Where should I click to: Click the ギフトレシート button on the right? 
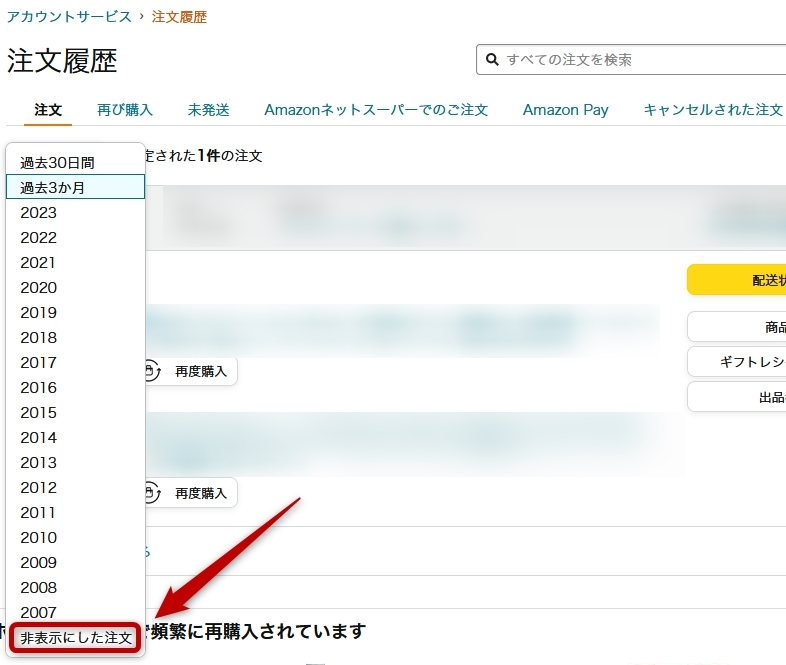click(x=738, y=361)
